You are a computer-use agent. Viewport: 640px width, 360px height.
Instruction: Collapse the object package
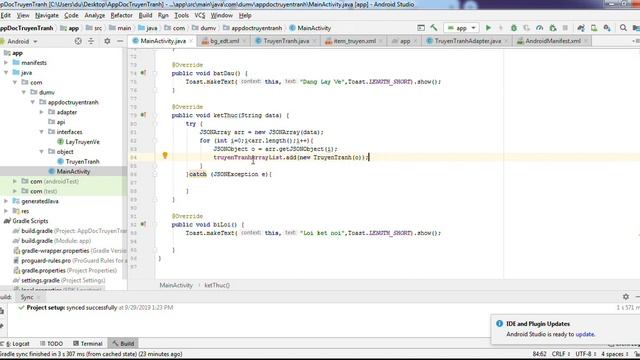[42, 152]
